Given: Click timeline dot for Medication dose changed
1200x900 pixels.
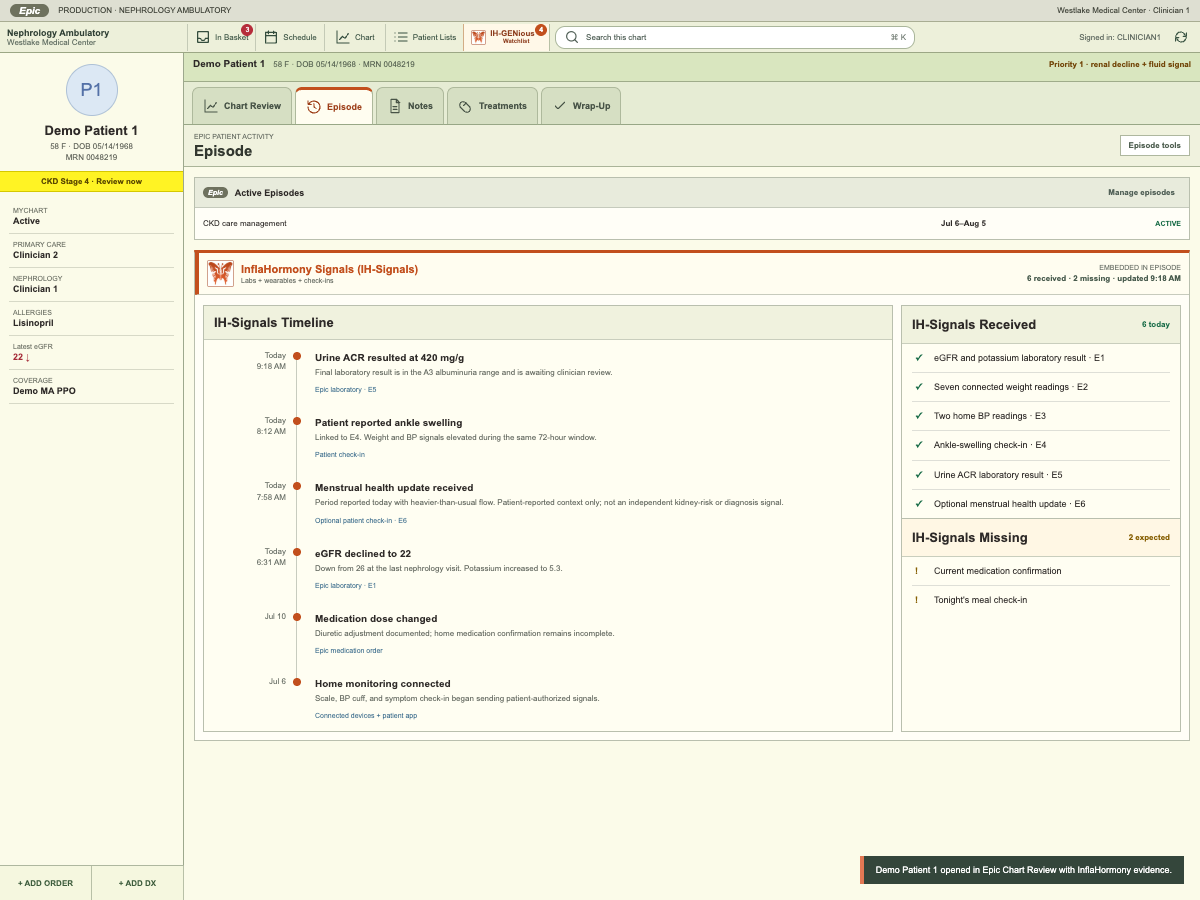Looking at the screenshot, I should click(297, 617).
